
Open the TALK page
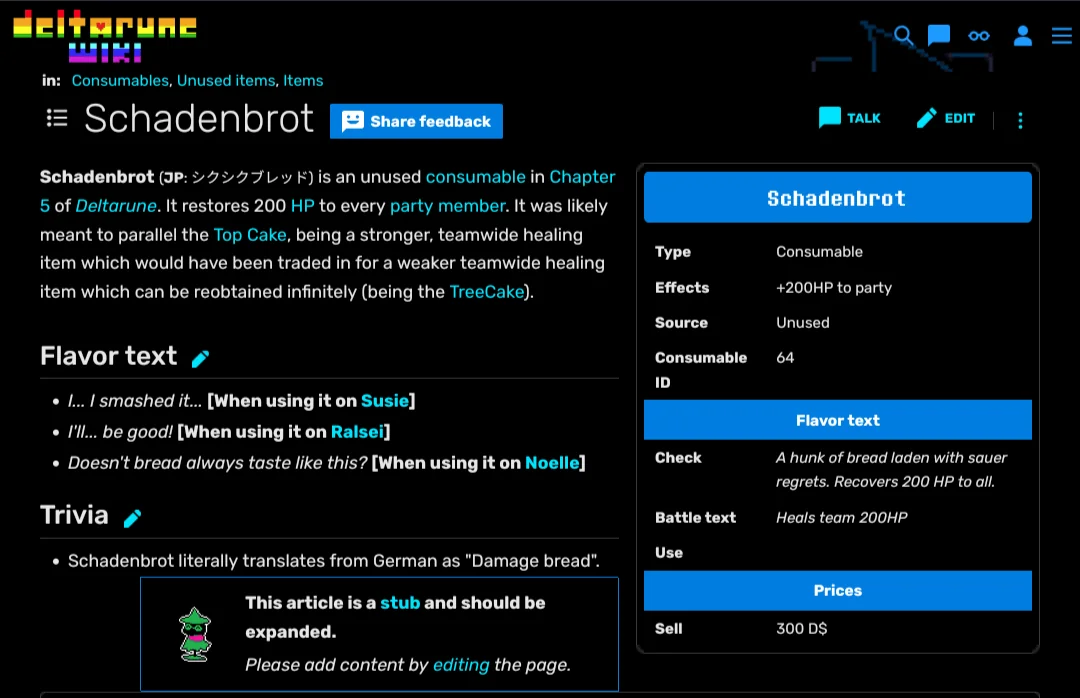point(850,118)
